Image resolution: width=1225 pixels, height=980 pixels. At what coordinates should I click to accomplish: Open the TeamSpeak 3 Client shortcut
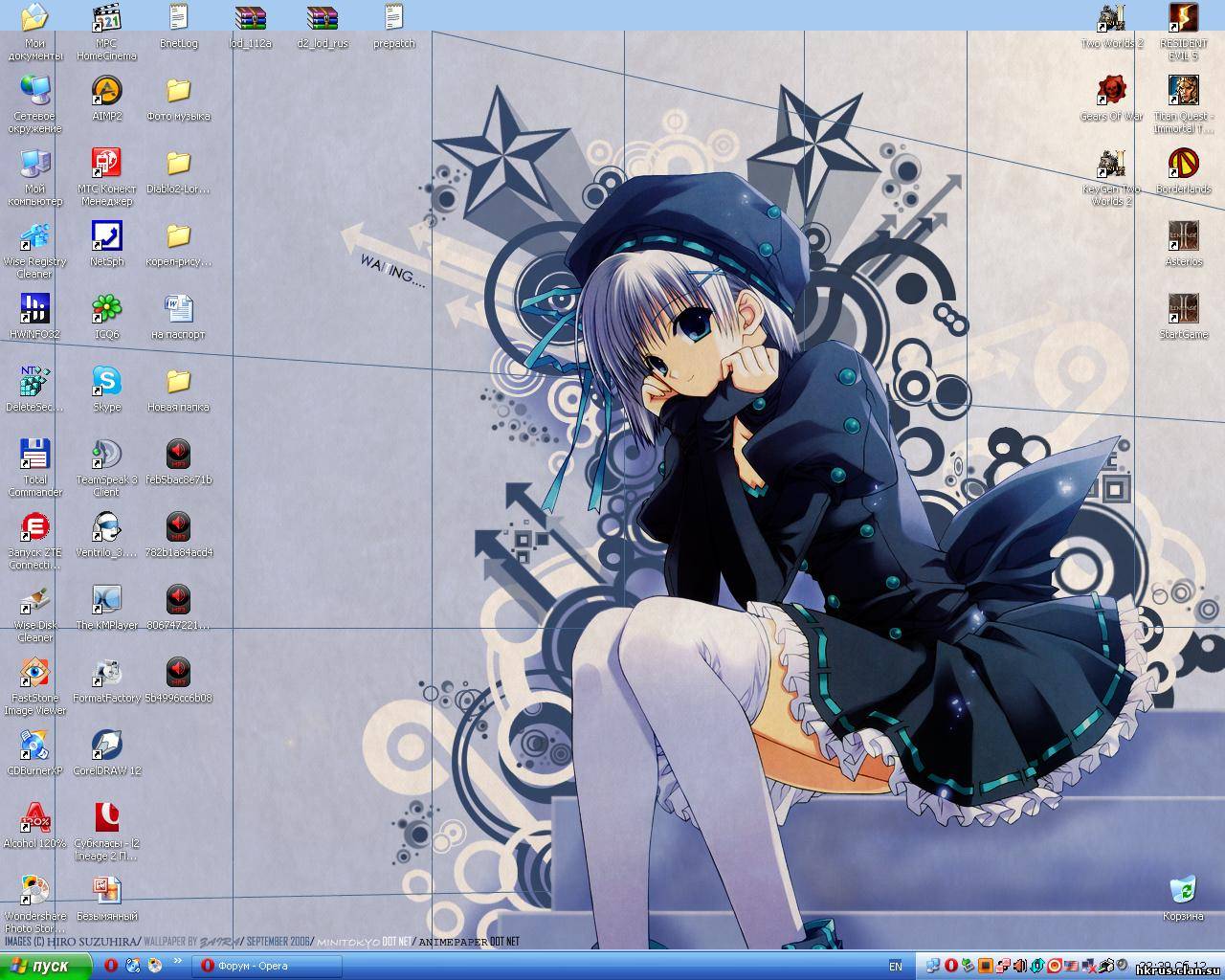point(106,455)
